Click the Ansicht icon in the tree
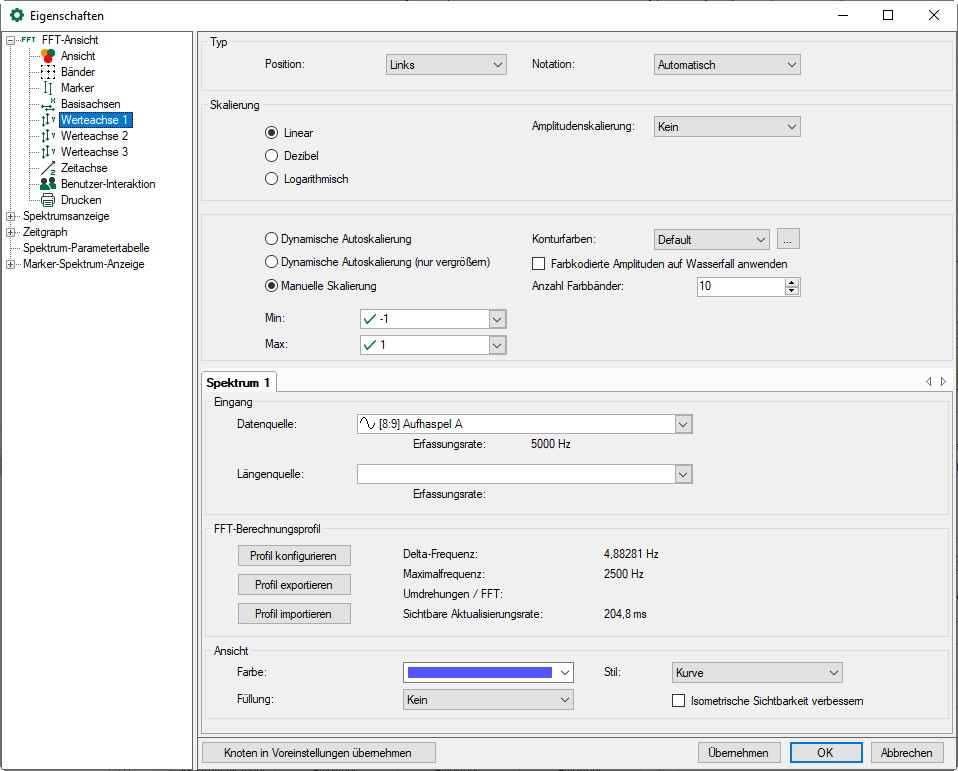This screenshot has height=771, width=958. (48, 56)
